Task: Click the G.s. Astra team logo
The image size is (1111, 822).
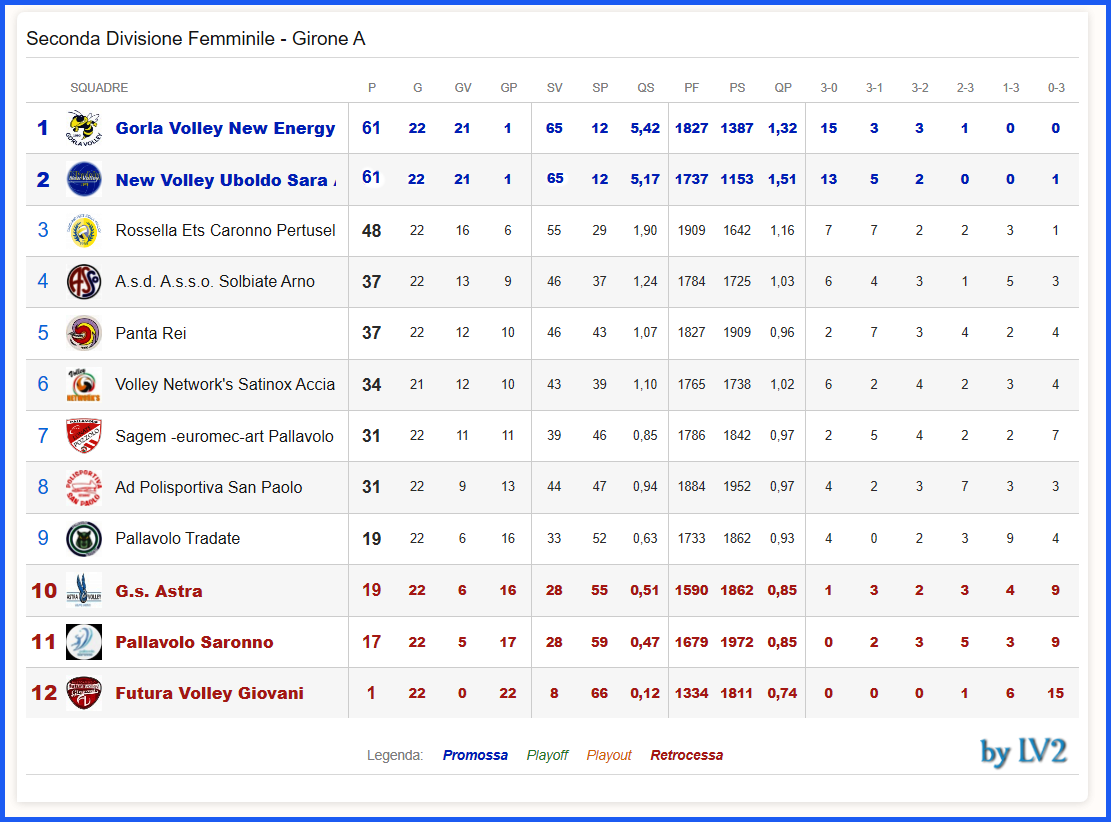Action: 84,590
